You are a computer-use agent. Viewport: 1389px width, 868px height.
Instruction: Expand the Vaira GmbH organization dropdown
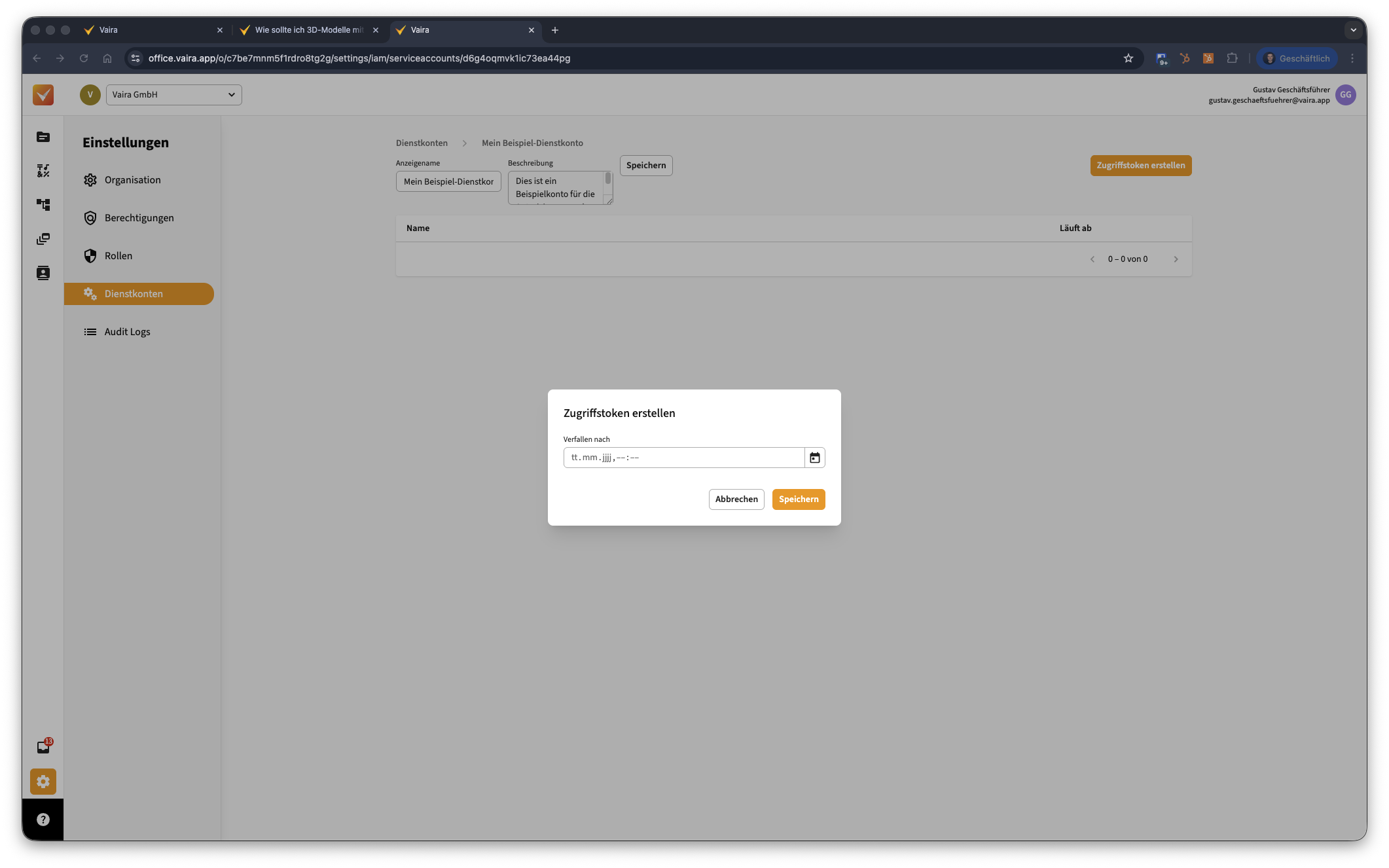point(173,95)
